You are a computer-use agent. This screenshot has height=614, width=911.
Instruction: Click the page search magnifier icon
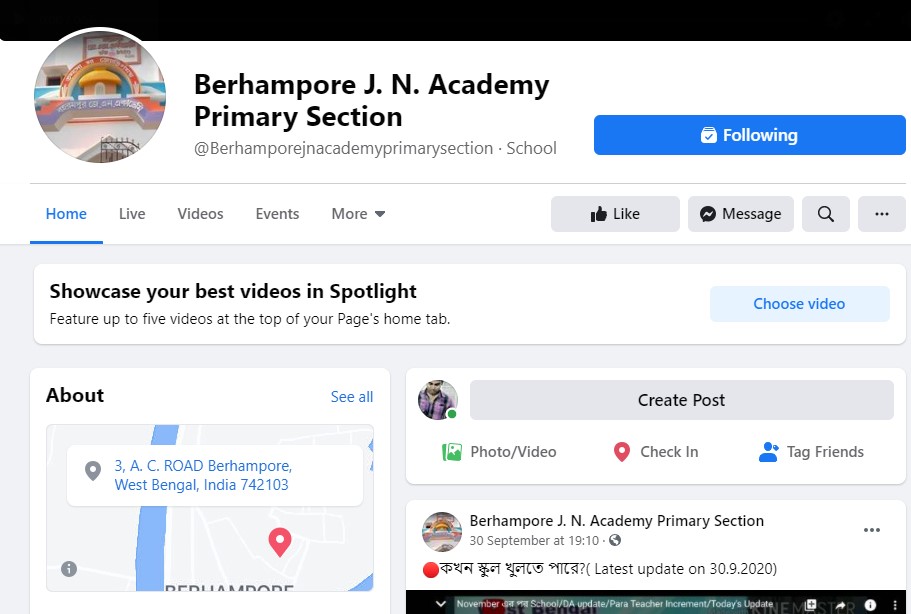826,214
